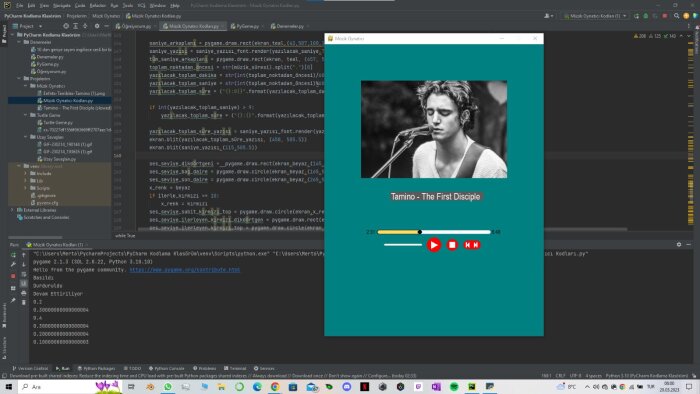Image resolution: width=700 pixels, height=394 pixels.
Task: Restore layout icon in Run panel
Action: (x=13, y=288)
